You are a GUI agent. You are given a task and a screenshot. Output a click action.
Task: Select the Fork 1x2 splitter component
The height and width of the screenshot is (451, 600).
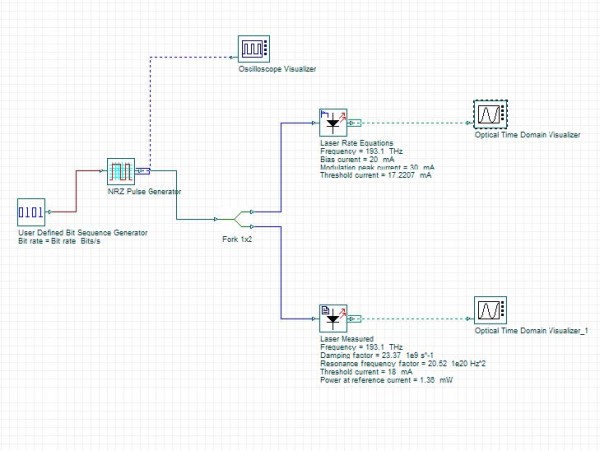click(233, 219)
